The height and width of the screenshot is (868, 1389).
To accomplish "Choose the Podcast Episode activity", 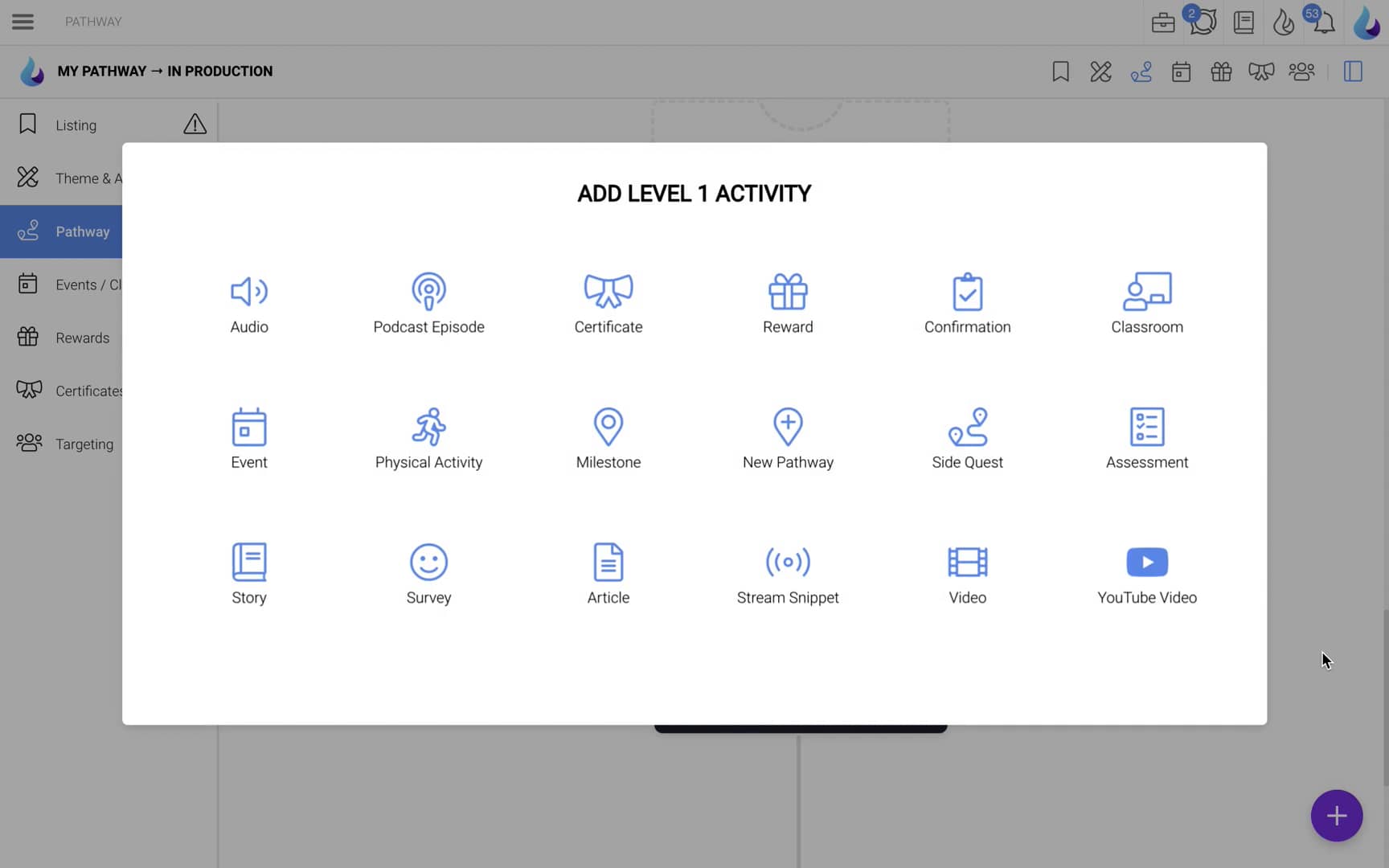I will click(428, 304).
